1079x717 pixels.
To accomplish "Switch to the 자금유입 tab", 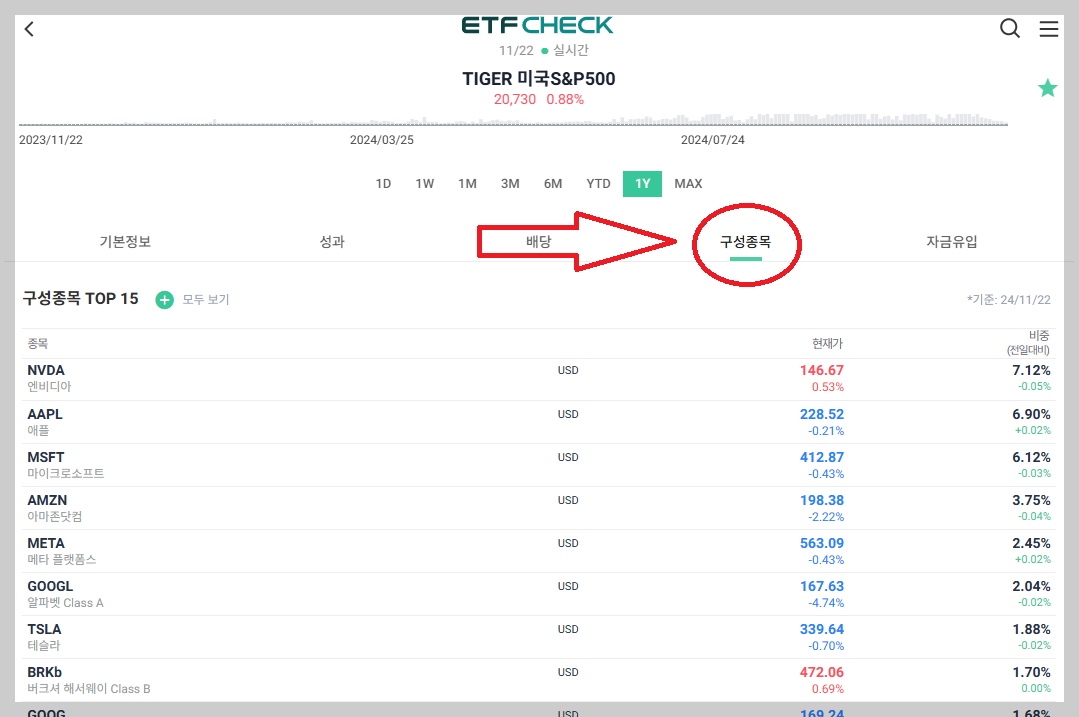I will 952,242.
